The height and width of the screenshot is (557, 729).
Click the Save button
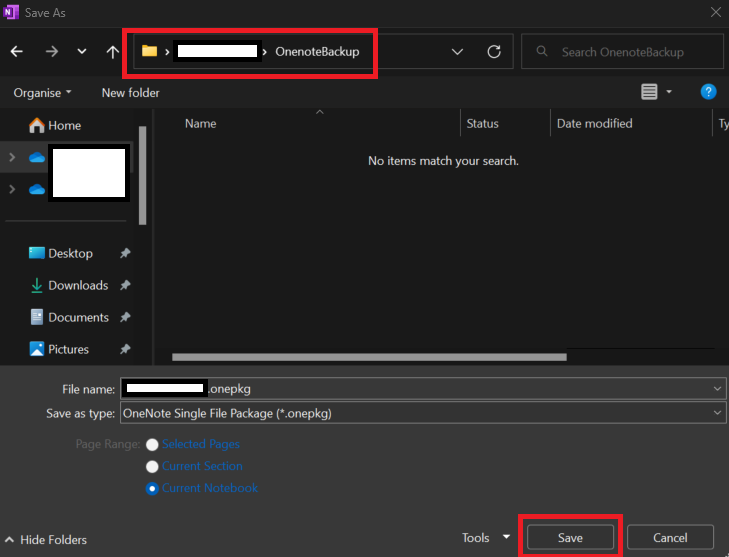coord(570,538)
